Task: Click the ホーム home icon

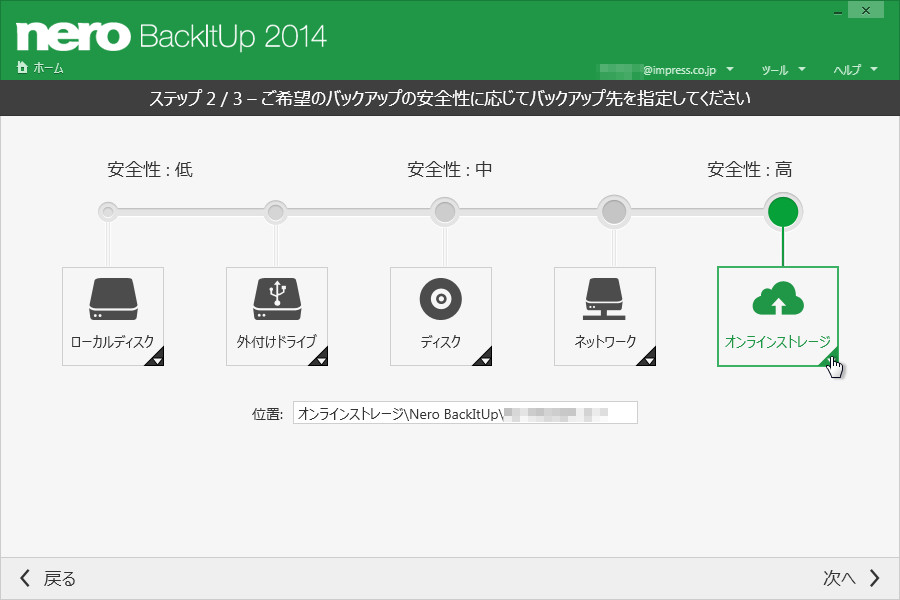Action: click(x=22, y=67)
